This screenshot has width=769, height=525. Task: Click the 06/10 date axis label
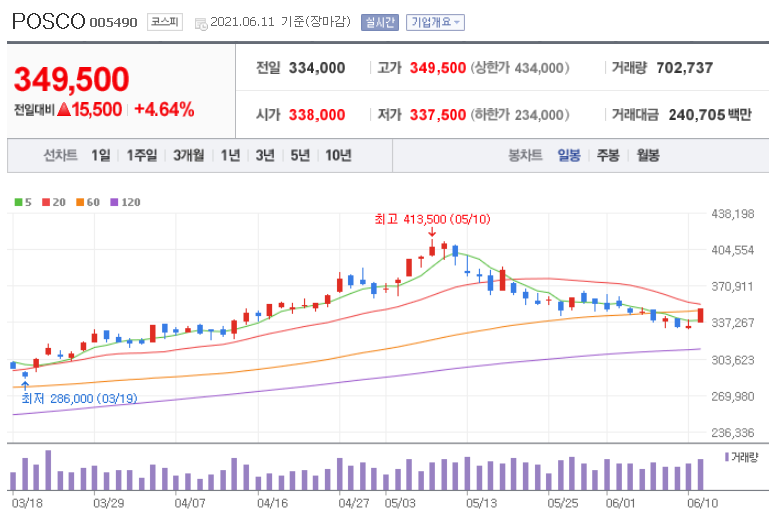[702, 503]
